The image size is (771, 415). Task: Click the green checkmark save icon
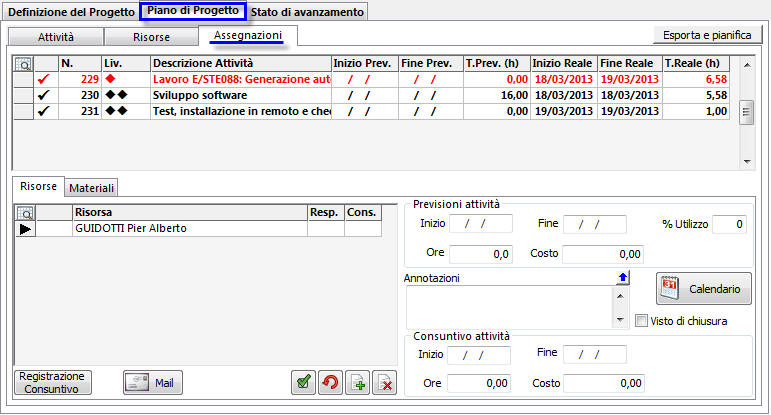(303, 382)
